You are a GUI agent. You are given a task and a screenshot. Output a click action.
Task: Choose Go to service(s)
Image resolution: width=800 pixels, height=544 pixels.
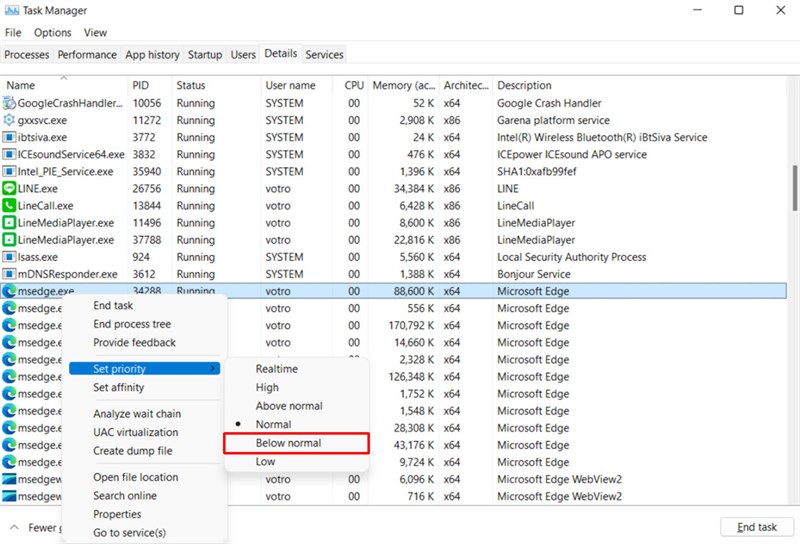coord(129,532)
